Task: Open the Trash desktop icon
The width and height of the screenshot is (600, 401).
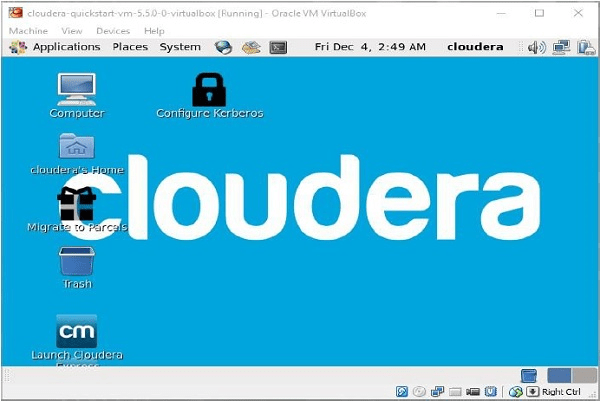Action: tap(76, 262)
